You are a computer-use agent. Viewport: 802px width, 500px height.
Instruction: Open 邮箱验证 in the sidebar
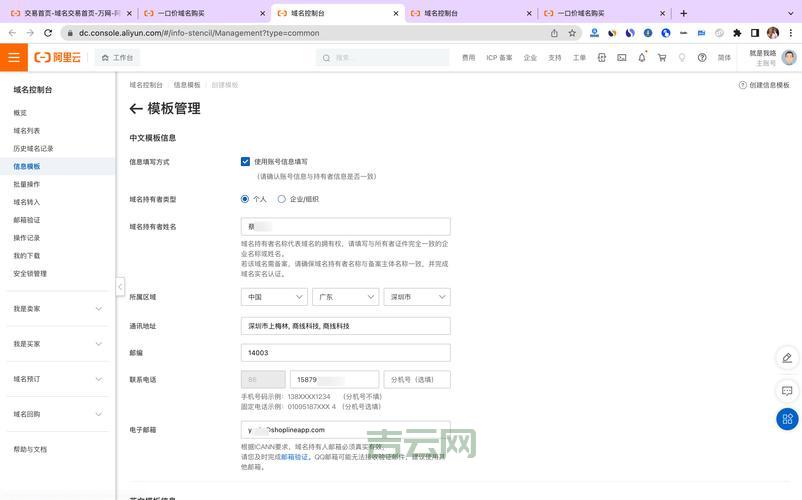coord(27,220)
